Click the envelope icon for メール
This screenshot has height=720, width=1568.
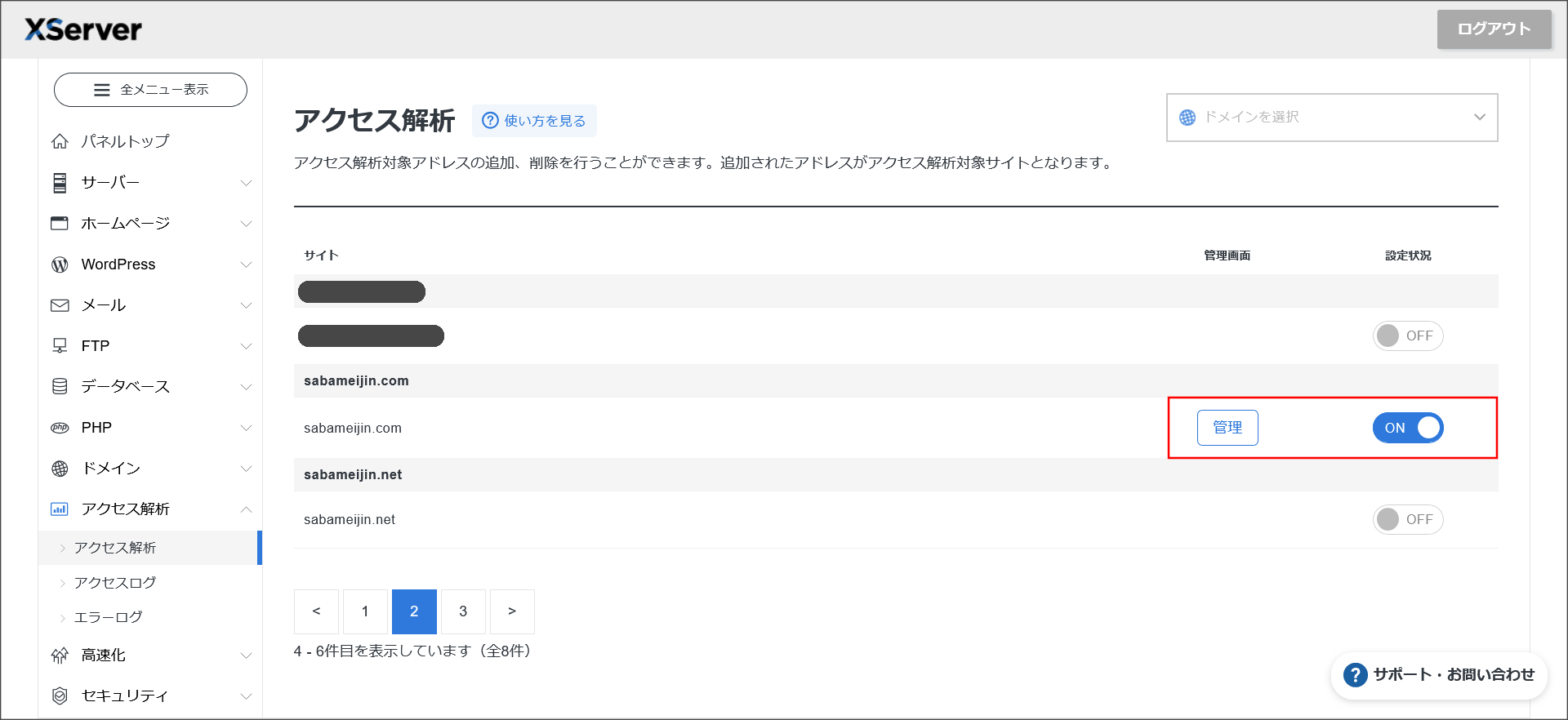point(60,305)
